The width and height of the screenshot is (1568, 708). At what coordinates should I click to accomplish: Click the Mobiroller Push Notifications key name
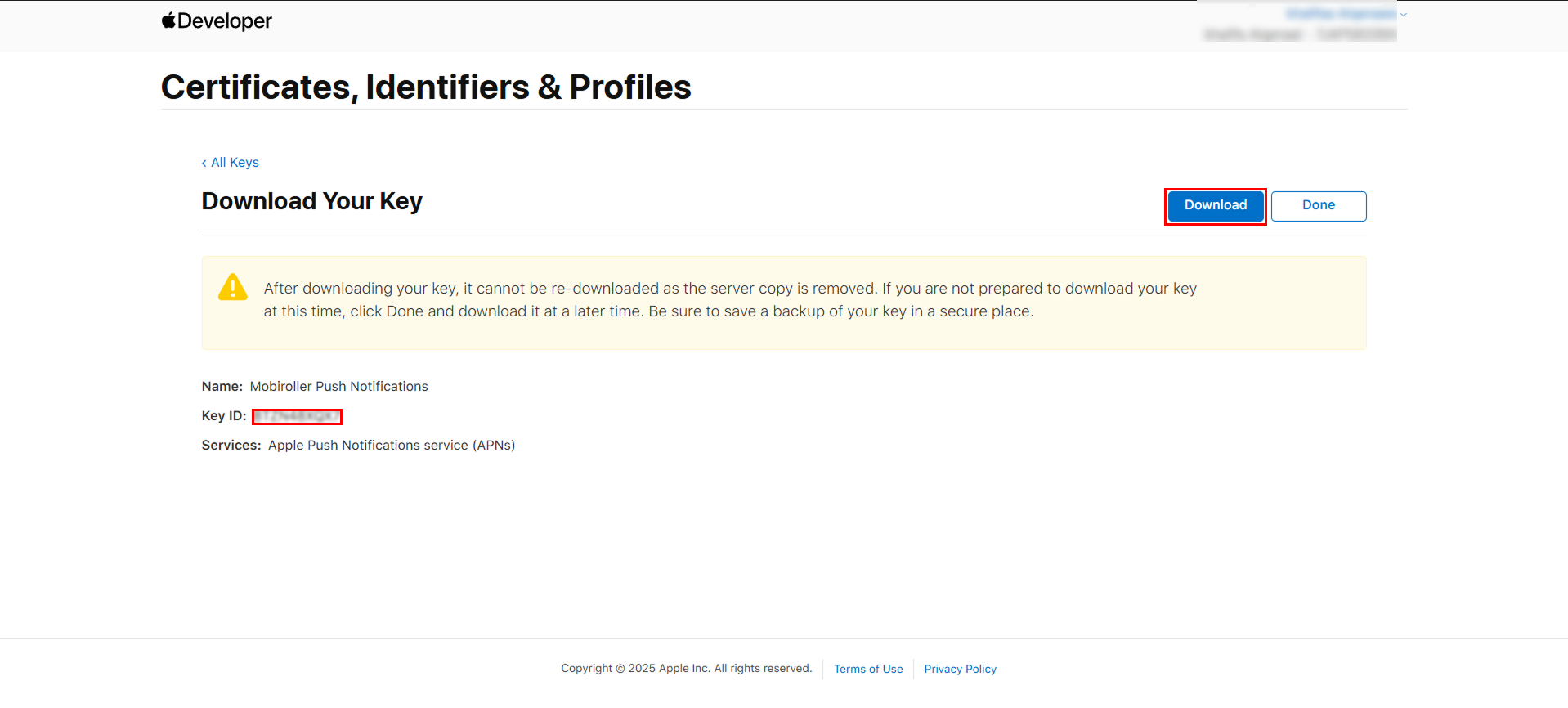click(x=338, y=387)
